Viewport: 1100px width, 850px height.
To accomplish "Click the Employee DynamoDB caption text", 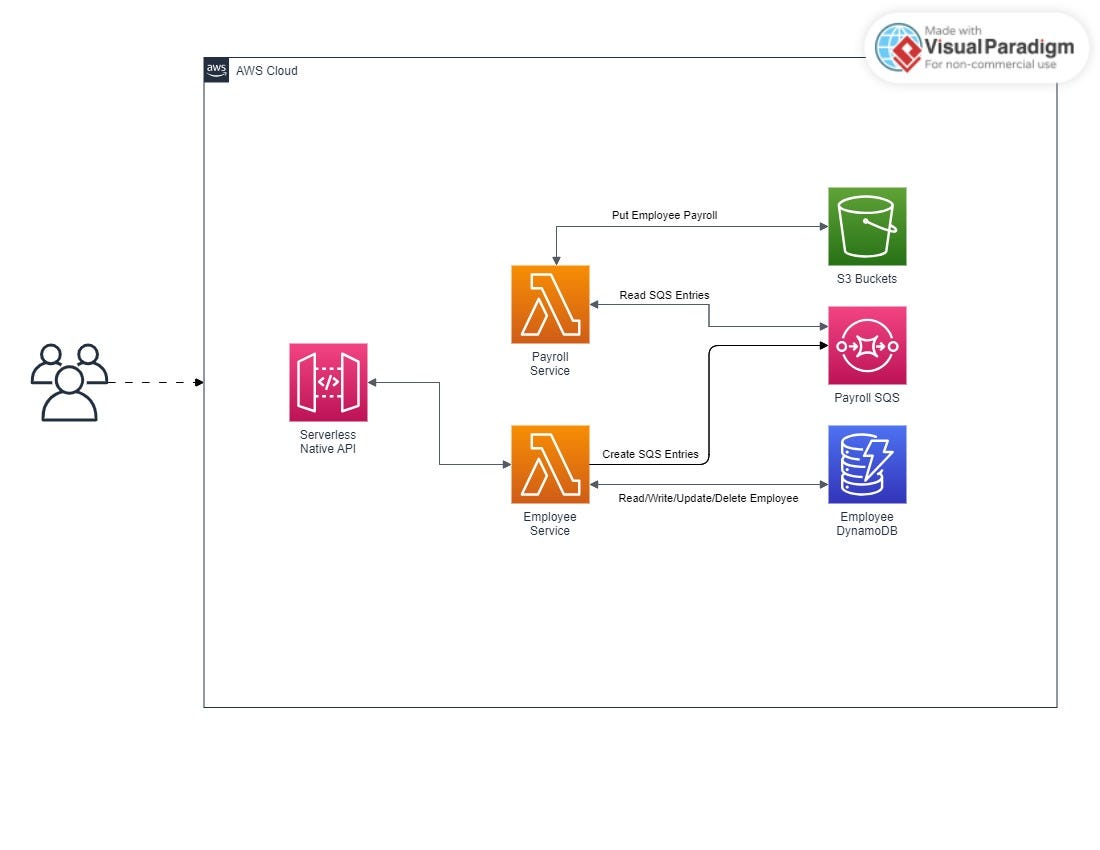I will (x=866, y=524).
